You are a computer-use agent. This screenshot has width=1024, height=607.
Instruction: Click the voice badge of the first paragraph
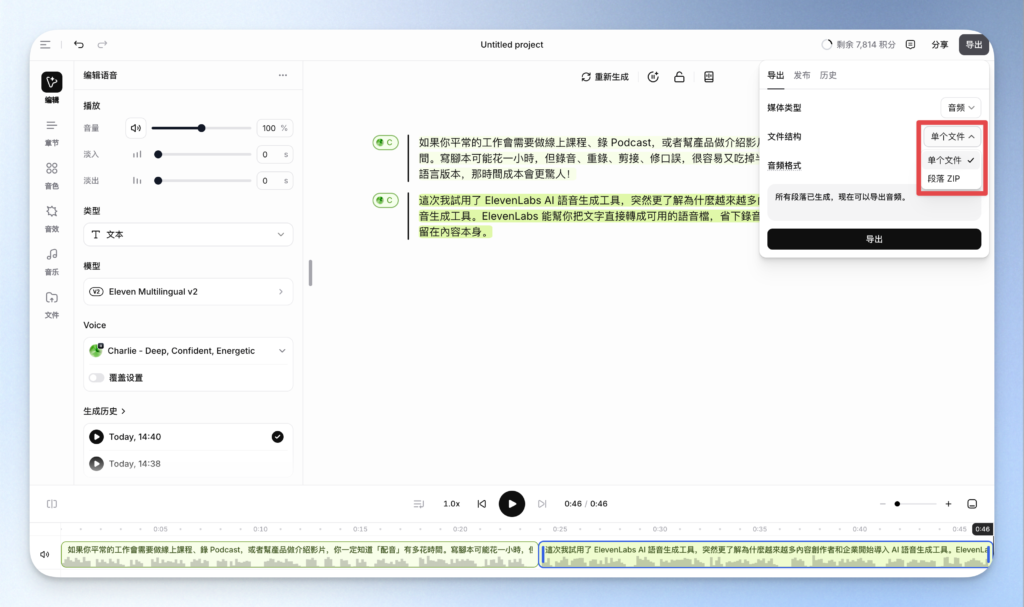pyautogui.click(x=385, y=142)
